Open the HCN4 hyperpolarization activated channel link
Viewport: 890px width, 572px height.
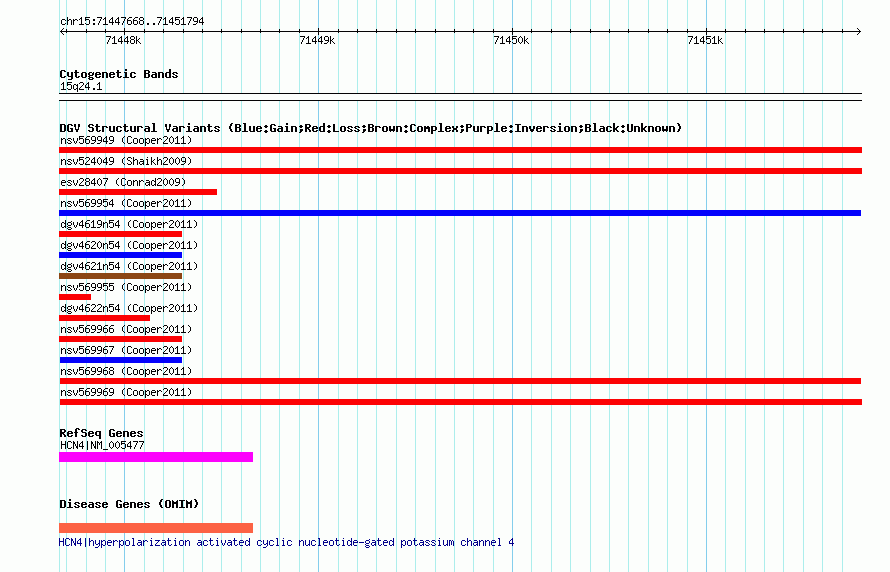(286, 542)
